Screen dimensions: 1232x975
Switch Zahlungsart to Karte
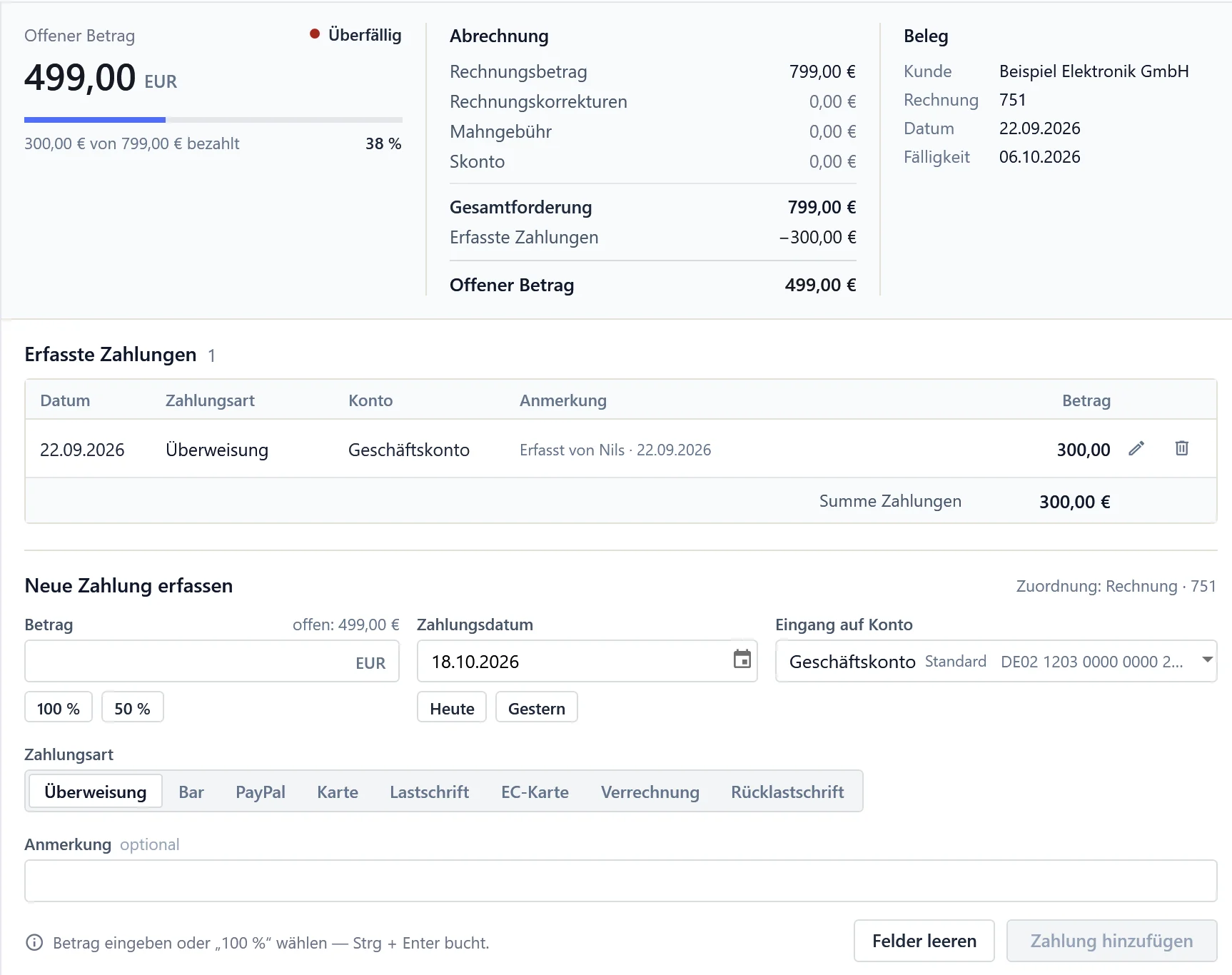(x=338, y=792)
